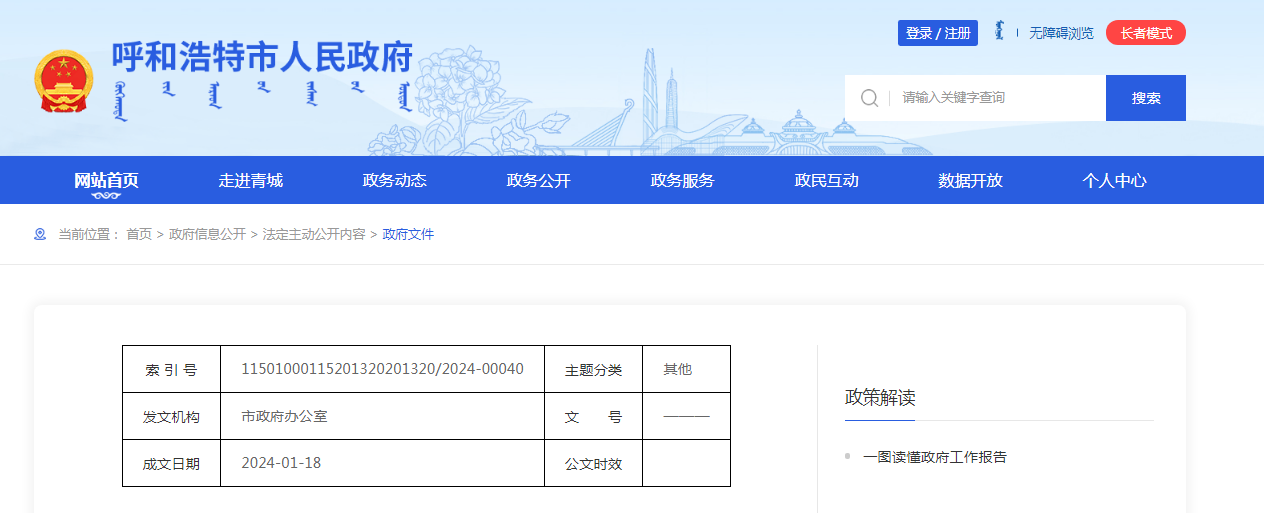Click the 索引号 label cell
The width and height of the screenshot is (1264, 513).
coord(171,370)
